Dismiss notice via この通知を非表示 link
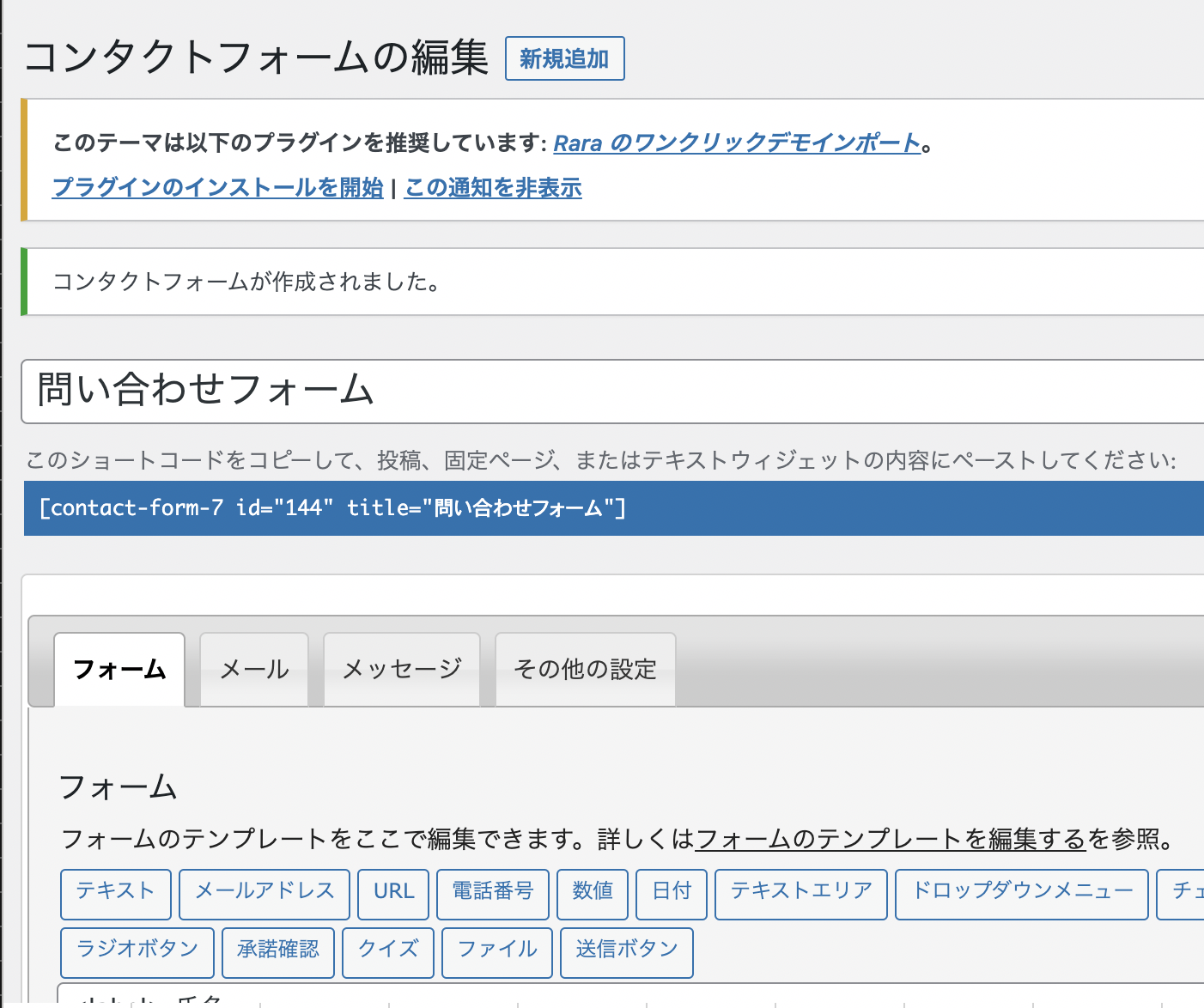Image resolution: width=1204 pixels, height=1008 pixels. (493, 187)
